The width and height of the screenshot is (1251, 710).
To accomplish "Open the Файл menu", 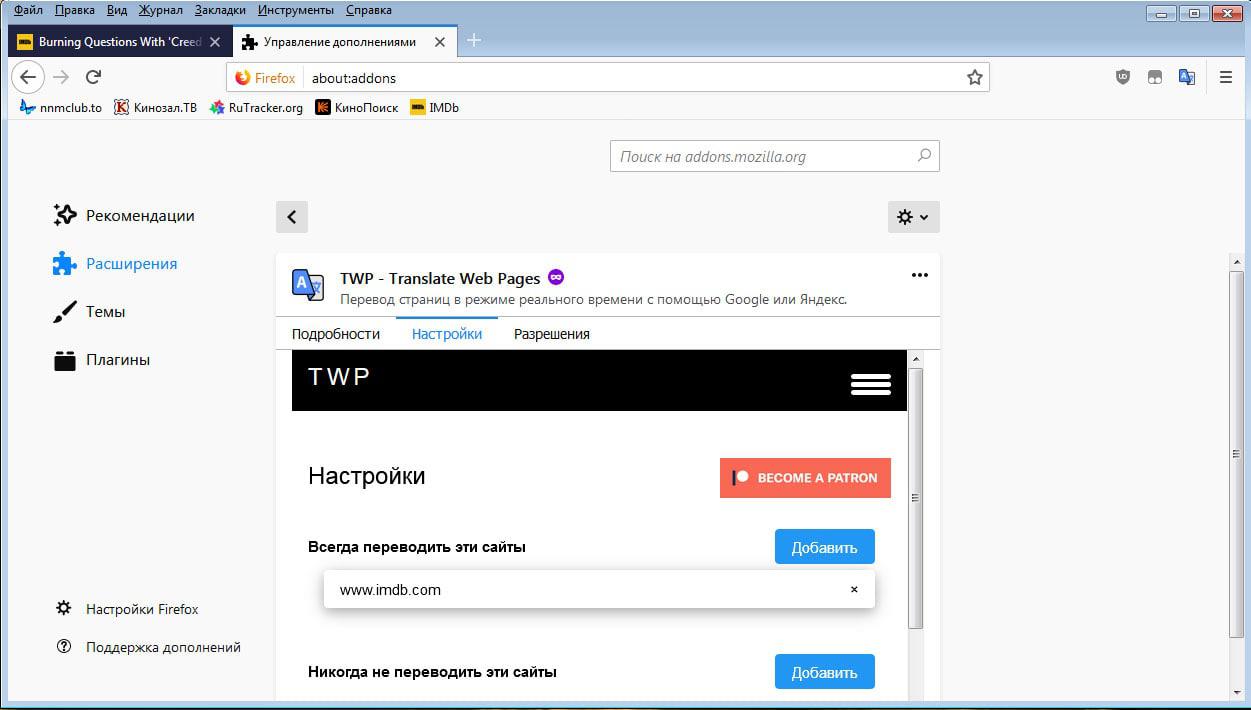I will pyautogui.click(x=28, y=10).
